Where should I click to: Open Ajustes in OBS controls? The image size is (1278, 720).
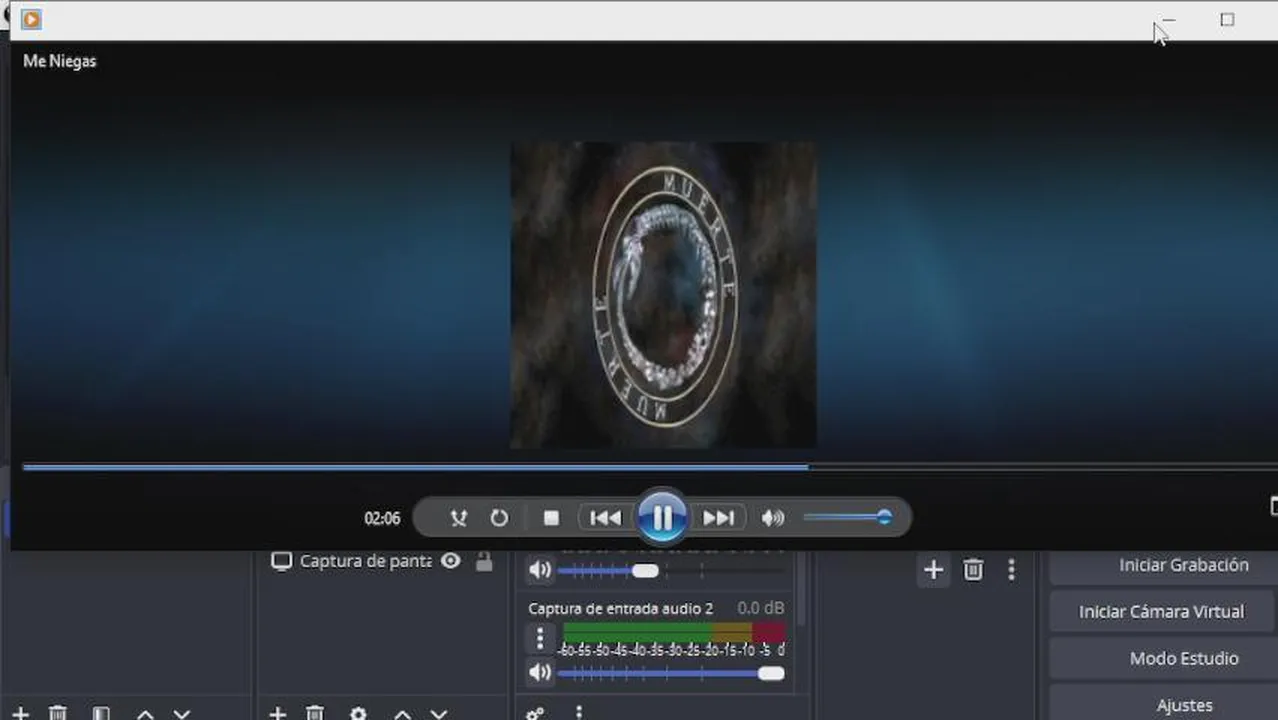(x=1163, y=704)
